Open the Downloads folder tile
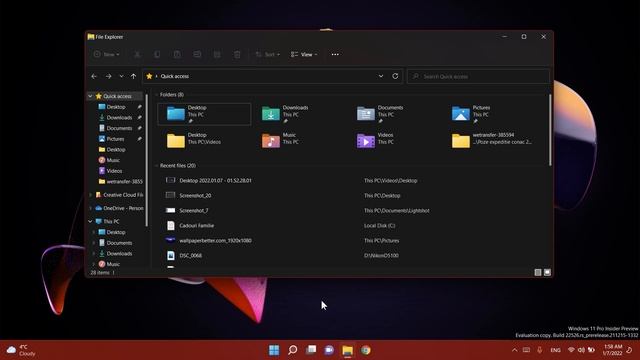This screenshot has width=640, height=360. pos(299,114)
